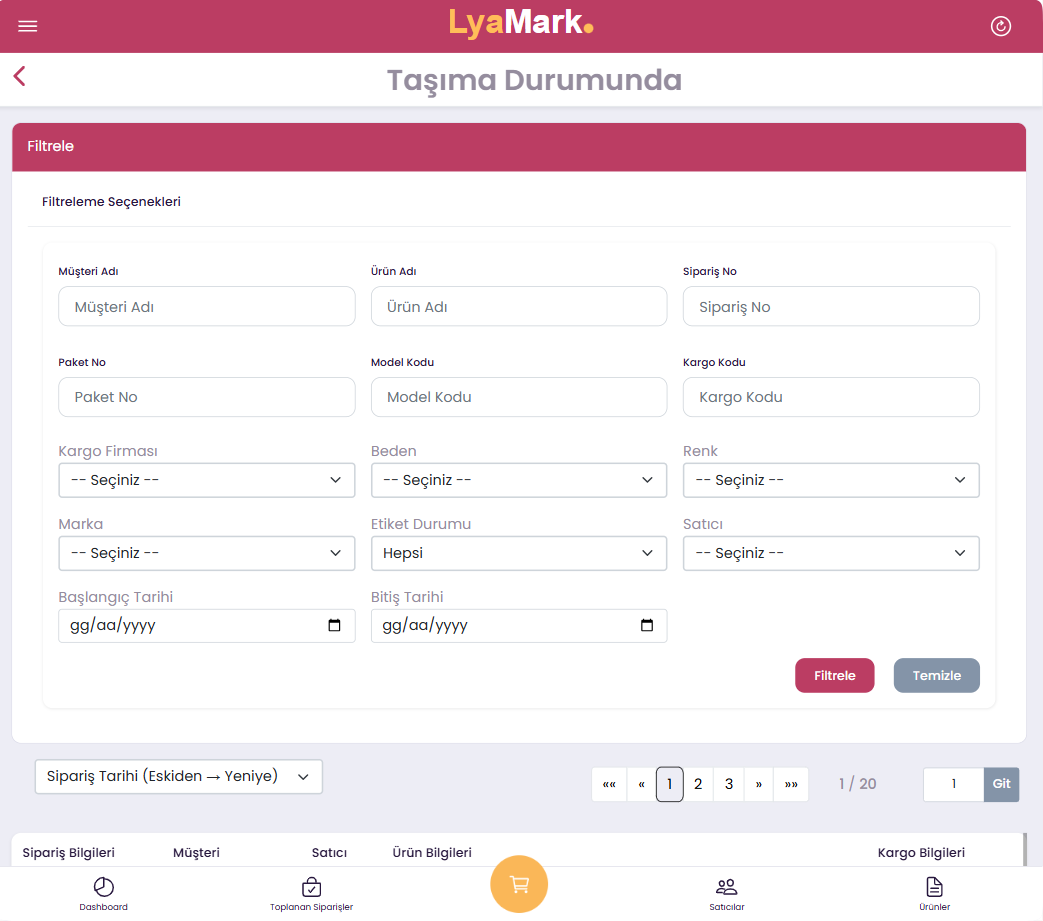
Task: Click the Temizle button
Action: coord(936,675)
